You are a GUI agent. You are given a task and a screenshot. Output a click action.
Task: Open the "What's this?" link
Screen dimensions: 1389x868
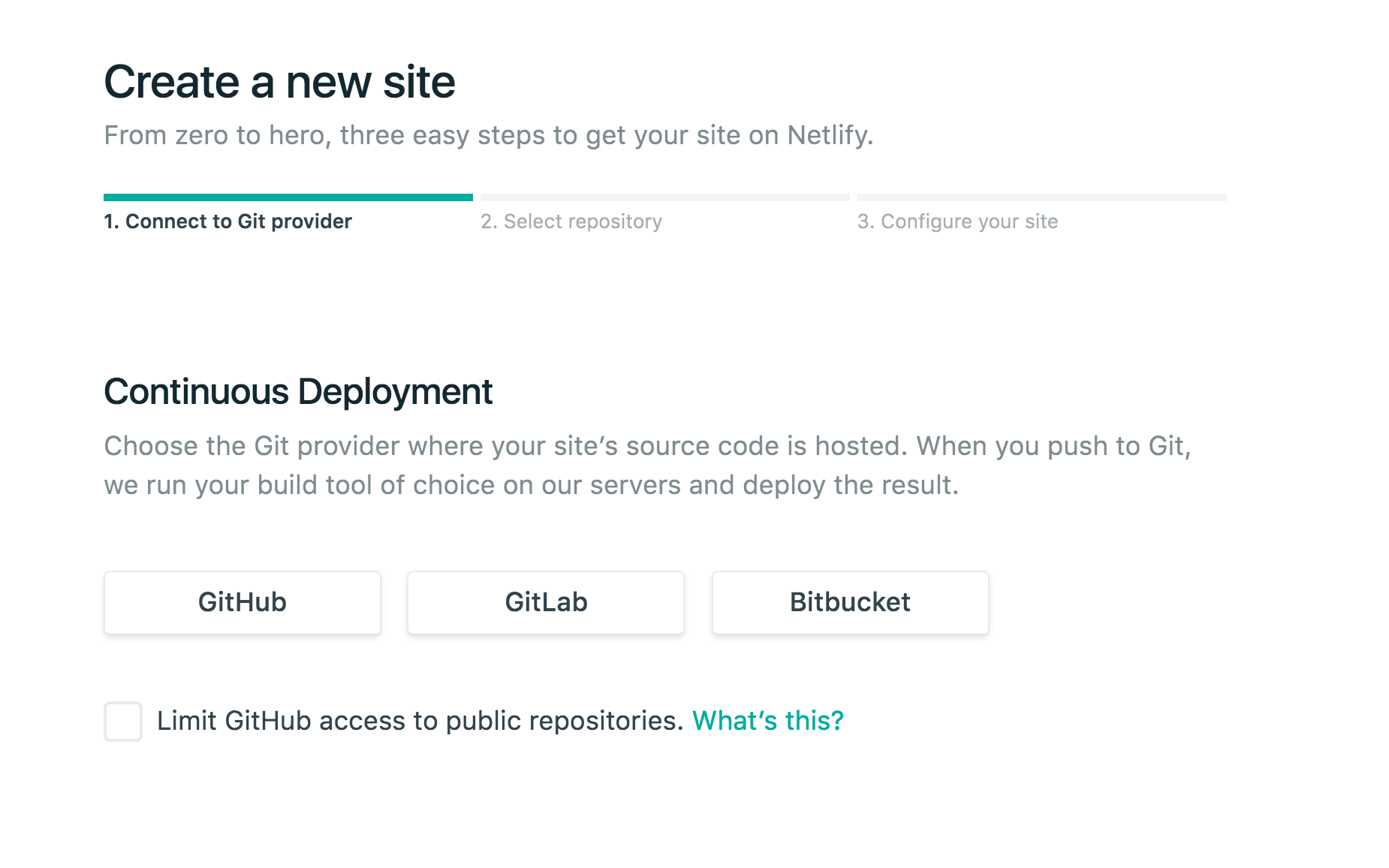(x=767, y=721)
